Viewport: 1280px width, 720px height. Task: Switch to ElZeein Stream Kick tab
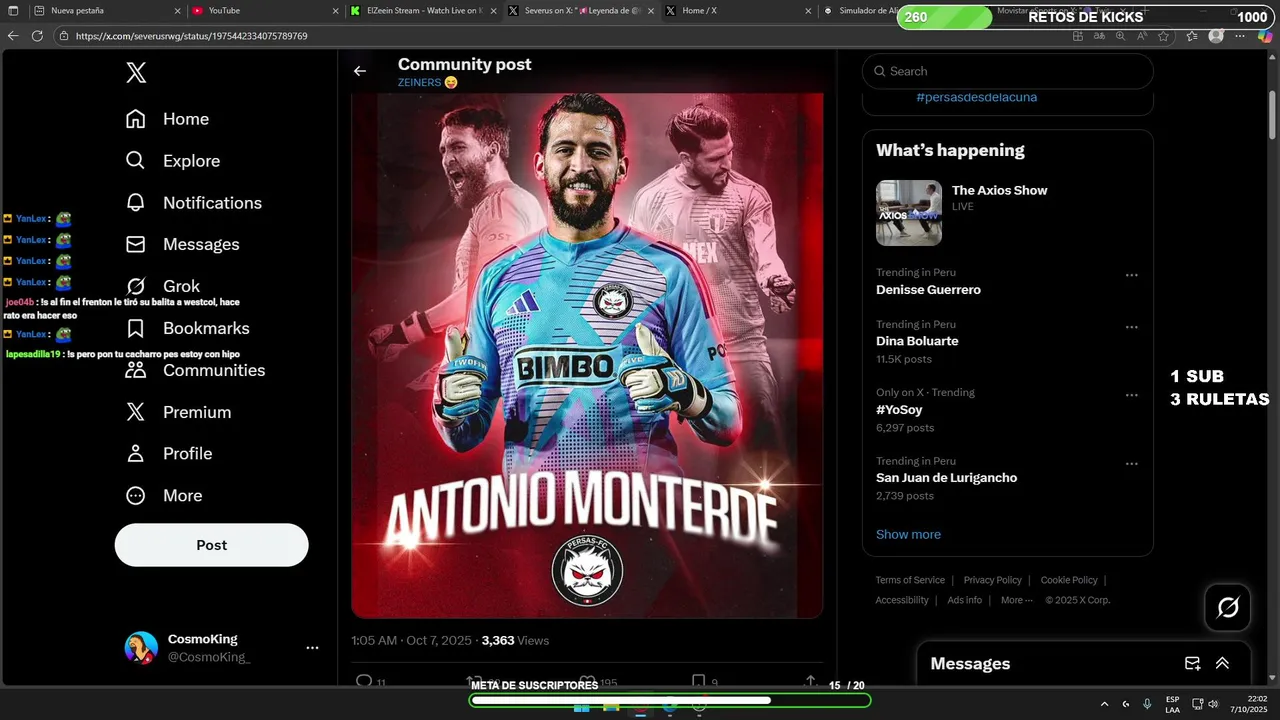pyautogui.click(x=423, y=11)
